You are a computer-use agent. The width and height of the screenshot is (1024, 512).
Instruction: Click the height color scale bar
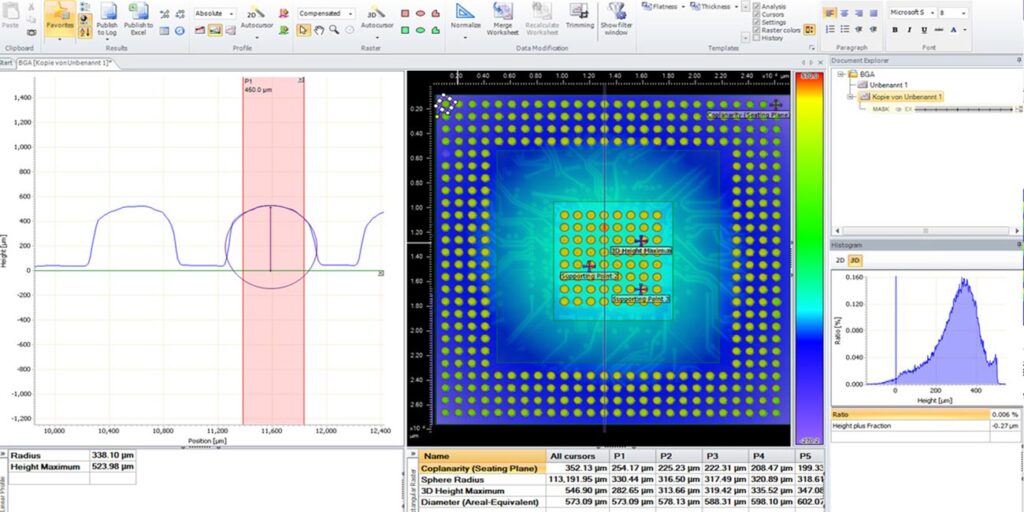tap(808, 260)
